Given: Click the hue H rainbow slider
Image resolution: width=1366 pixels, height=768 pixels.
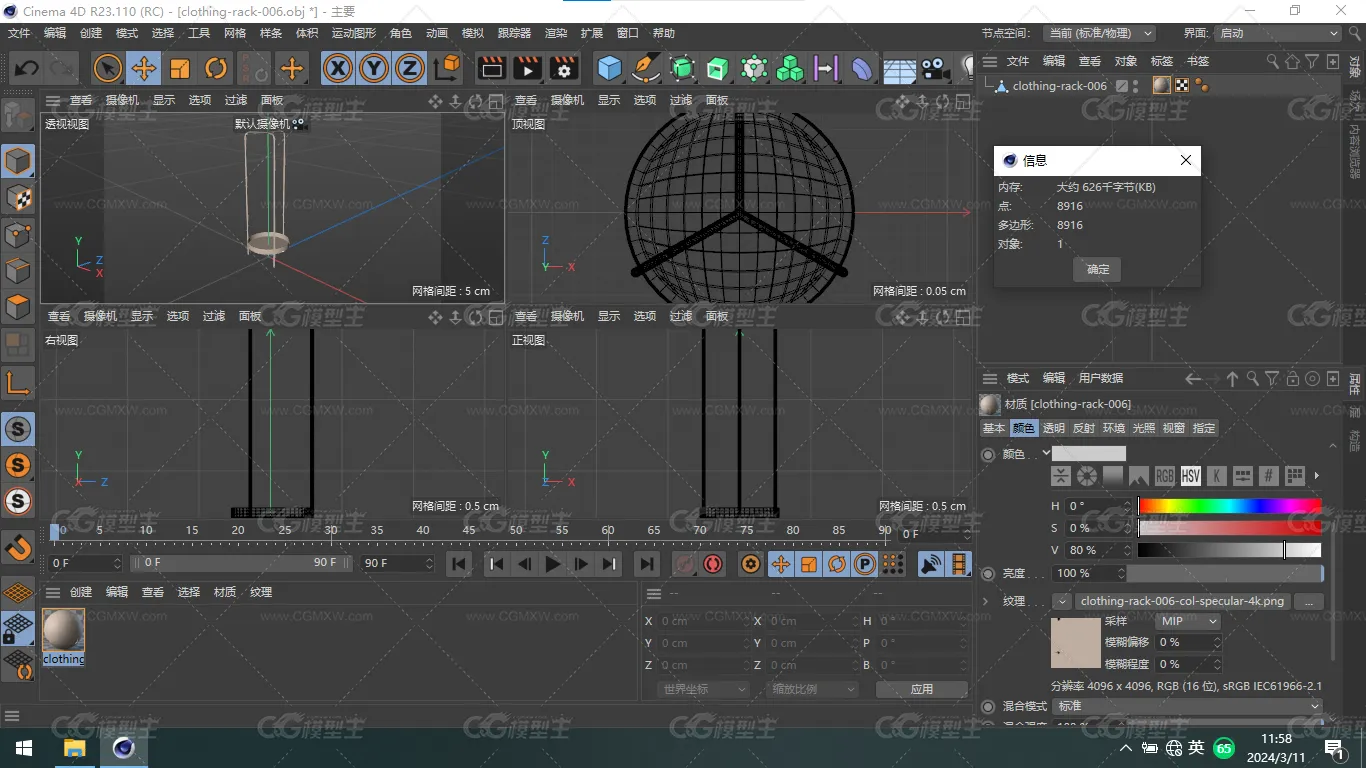Looking at the screenshot, I should coord(1229,506).
